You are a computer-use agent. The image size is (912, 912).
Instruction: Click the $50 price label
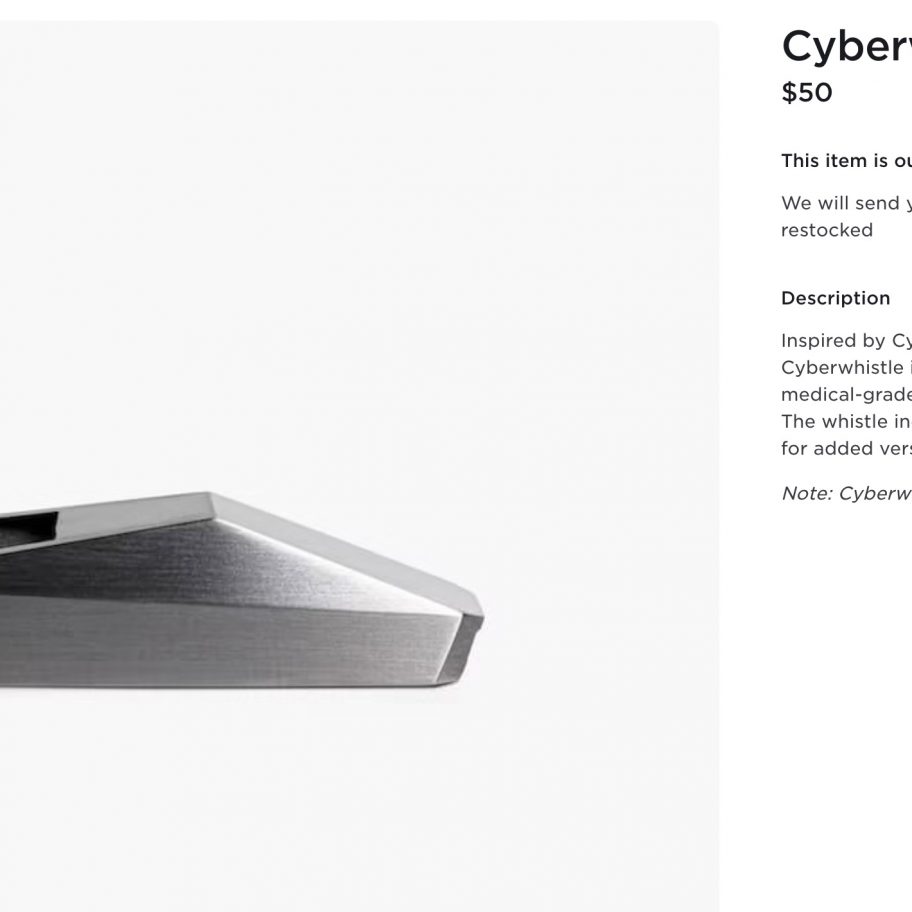(807, 92)
